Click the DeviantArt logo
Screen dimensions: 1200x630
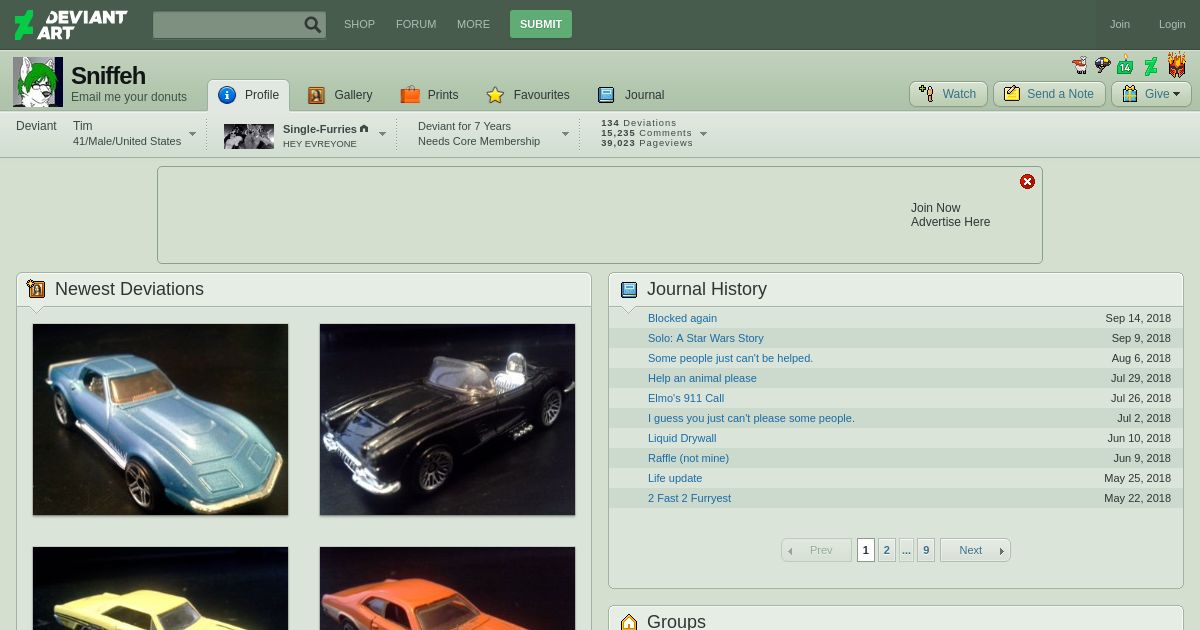[71, 24]
